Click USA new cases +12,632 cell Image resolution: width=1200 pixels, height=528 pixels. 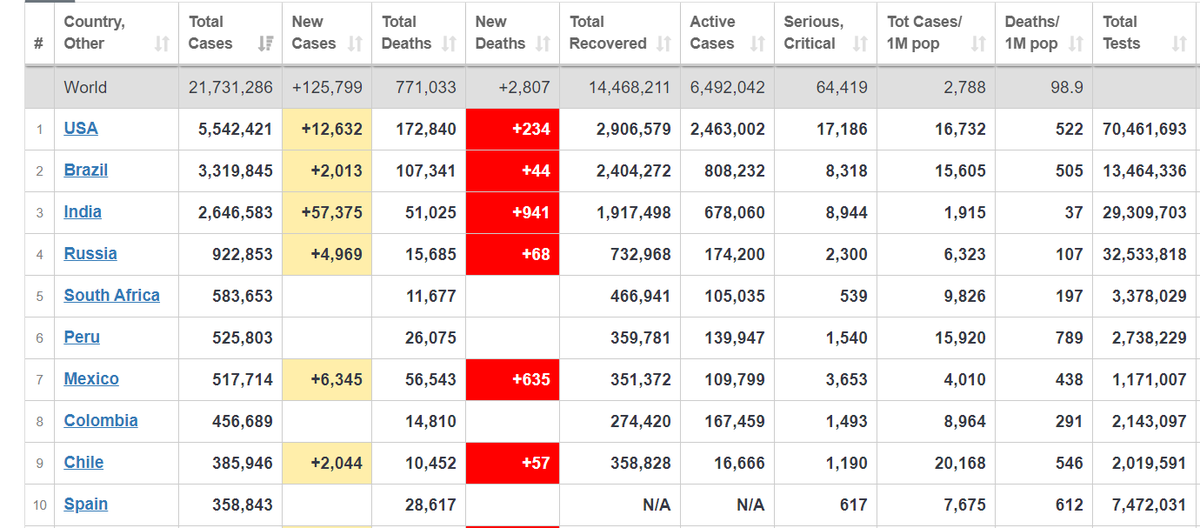tap(327, 129)
